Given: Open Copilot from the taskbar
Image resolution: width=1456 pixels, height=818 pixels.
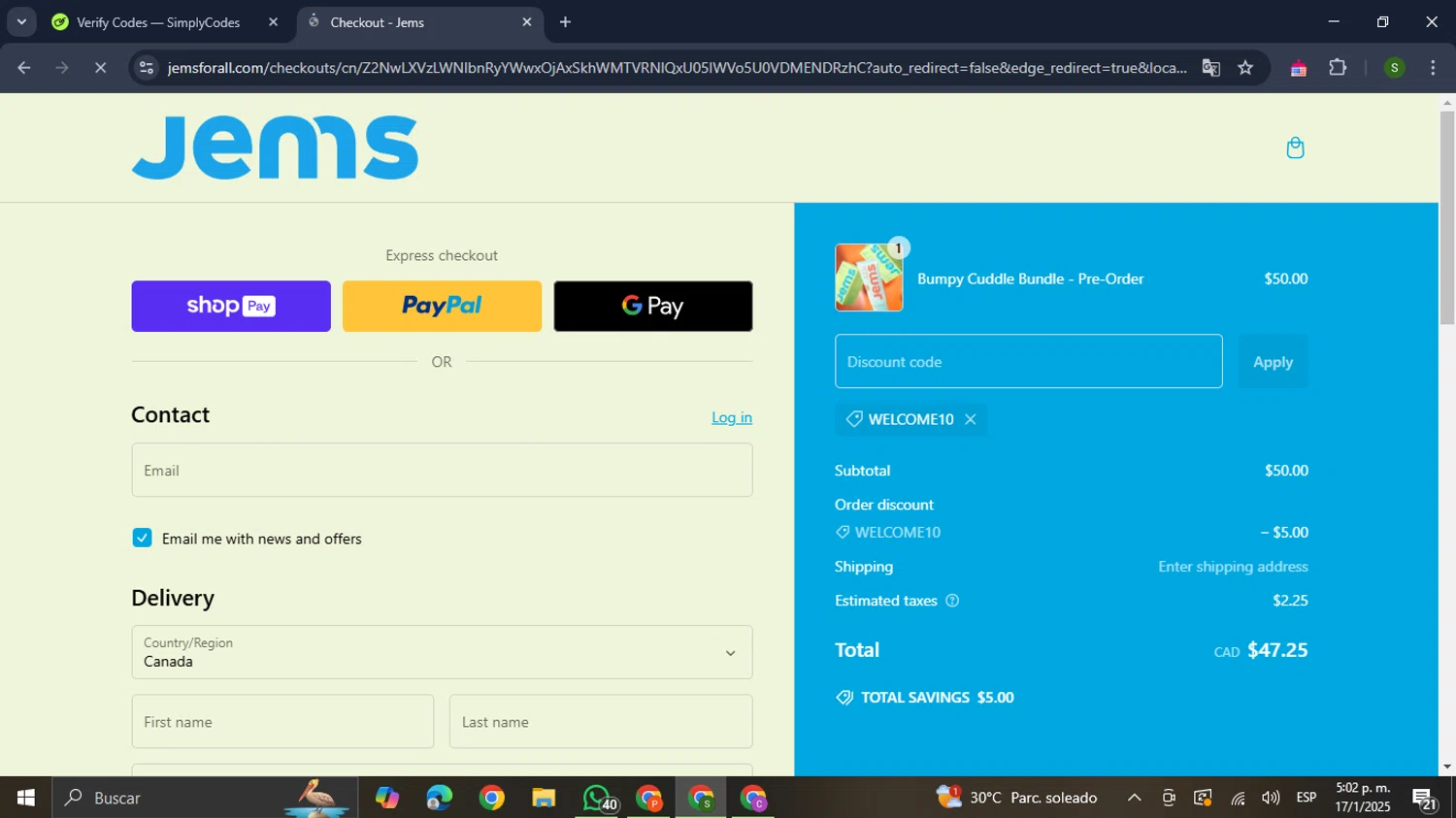Looking at the screenshot, I should pyautogui.click(x=387, y=798).
